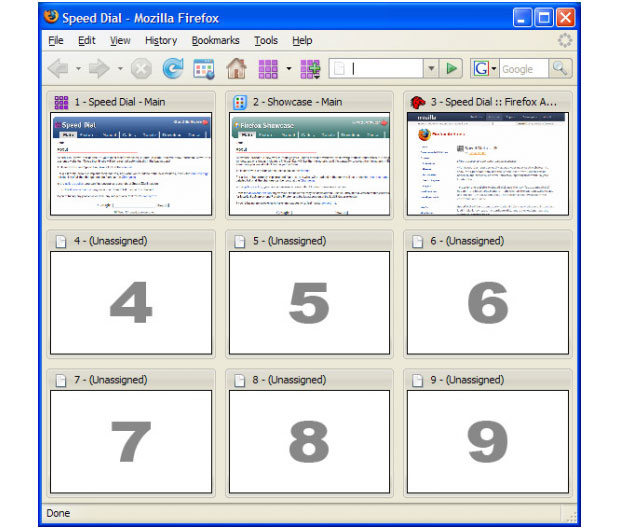
Task: Select empty dial number 6
Action: [488, 303]
